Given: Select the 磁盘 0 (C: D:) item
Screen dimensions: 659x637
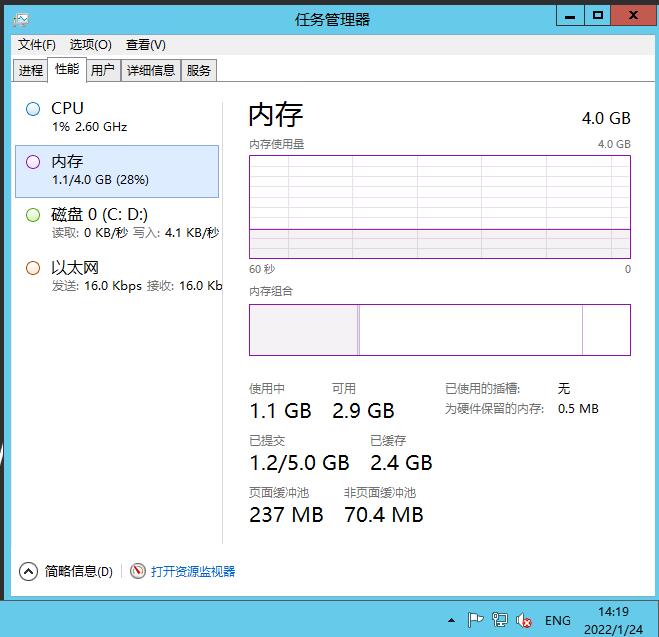Looking at the screenshot, I should pos(117,223).
